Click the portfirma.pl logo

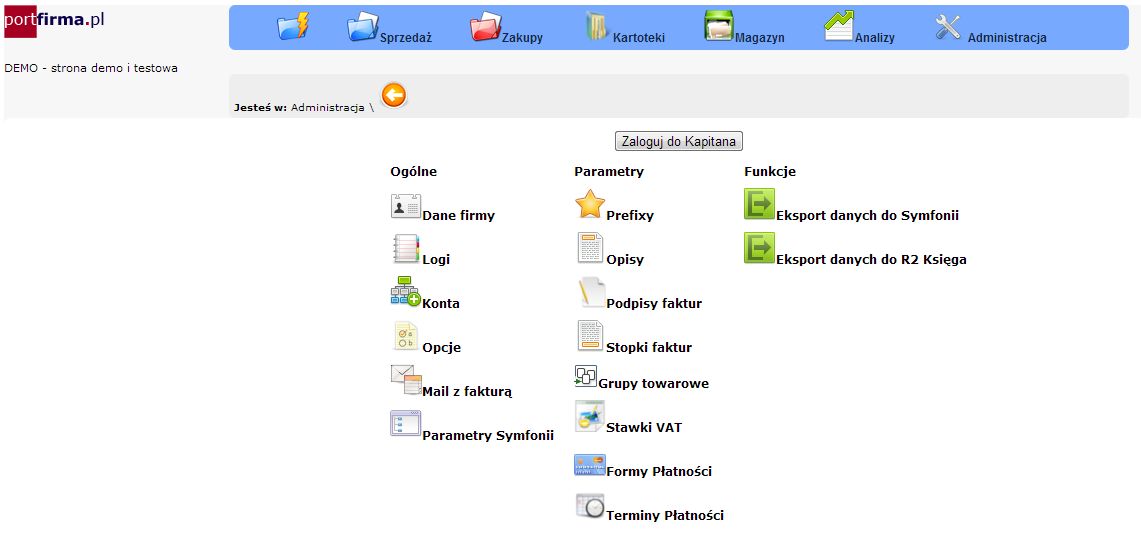point(55,20)
